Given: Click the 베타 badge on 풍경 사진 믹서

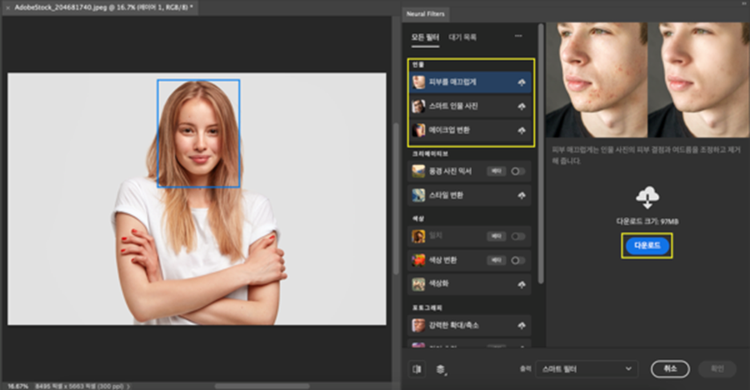Looking at the screenshot, I should click(x=496, y=171).
